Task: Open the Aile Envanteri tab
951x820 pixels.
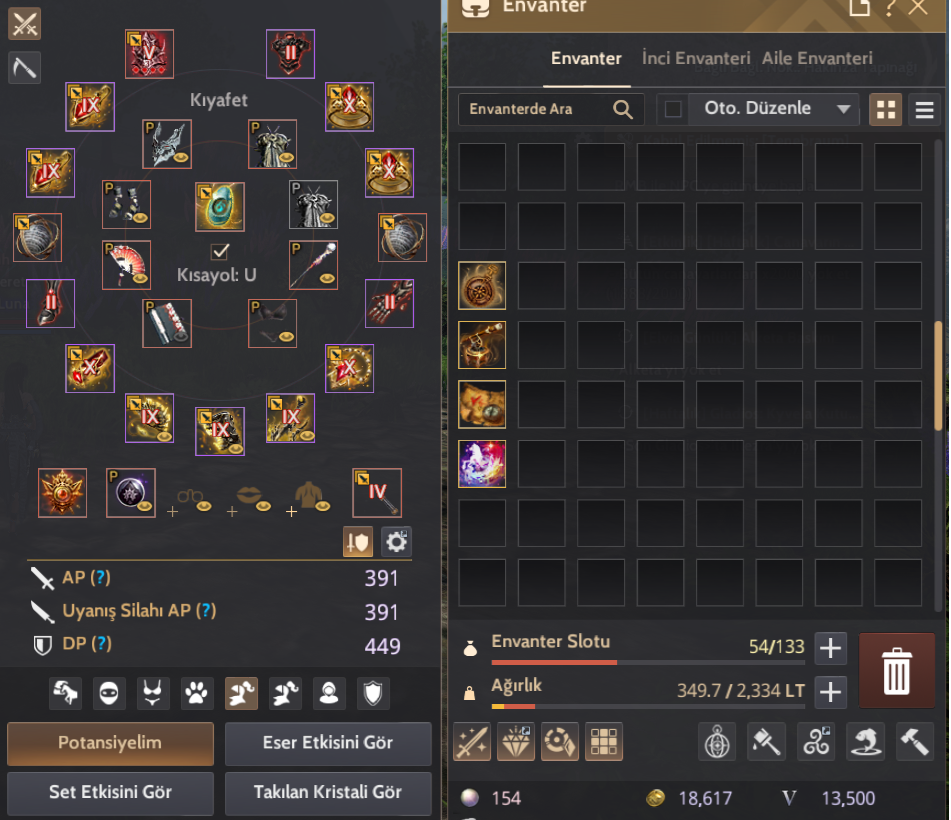Action: click(817, 58)
